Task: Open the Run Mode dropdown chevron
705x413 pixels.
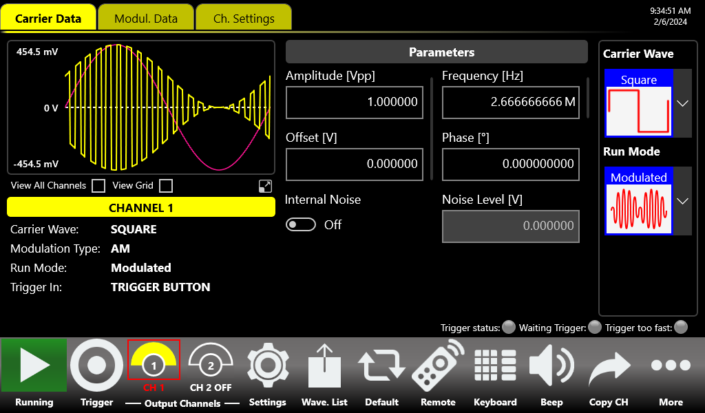Action: tap(683, 201)
